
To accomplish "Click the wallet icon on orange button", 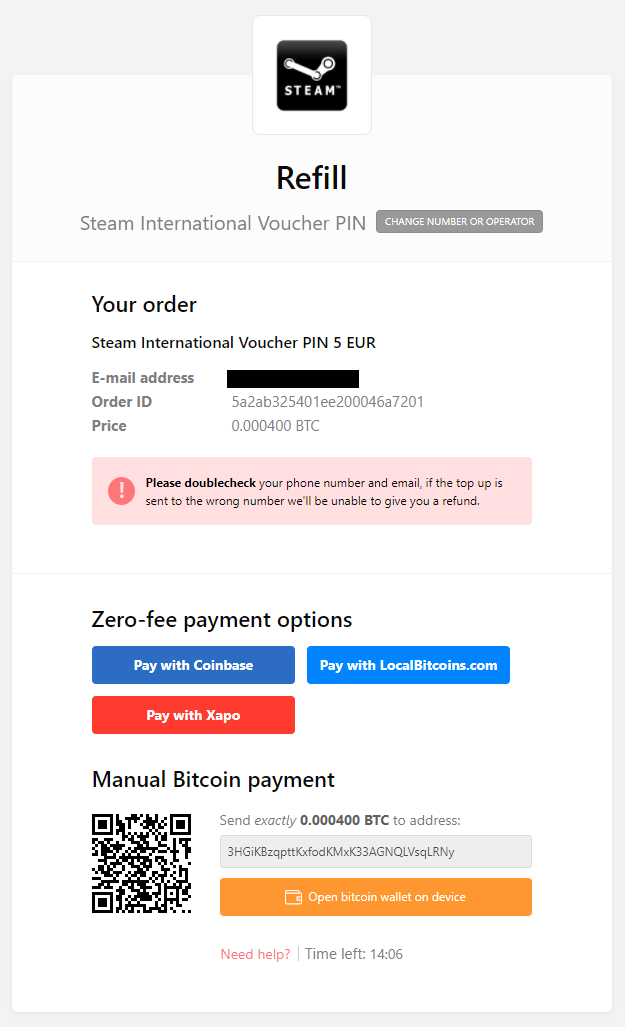I will pos(294,897).
